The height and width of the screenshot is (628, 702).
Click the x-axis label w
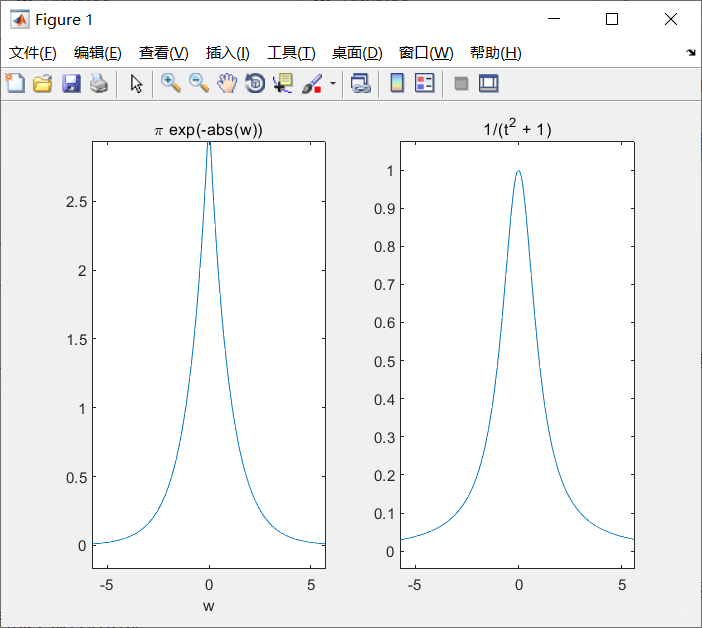coord(209,607)
